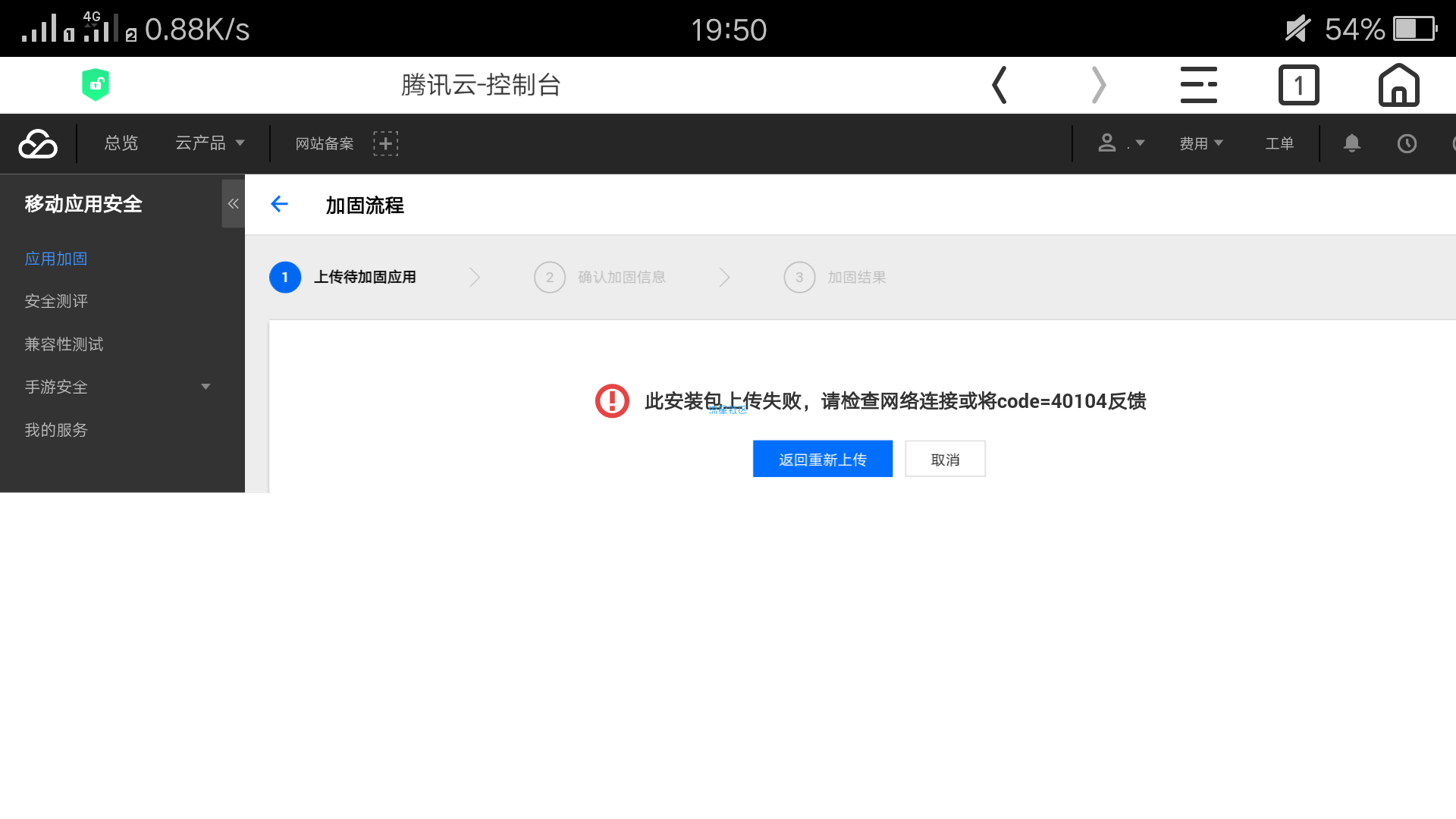Click the 移动应用安全 sidebar heading
This screenshot has height=819, width=1456.
[x=83, y=204]
